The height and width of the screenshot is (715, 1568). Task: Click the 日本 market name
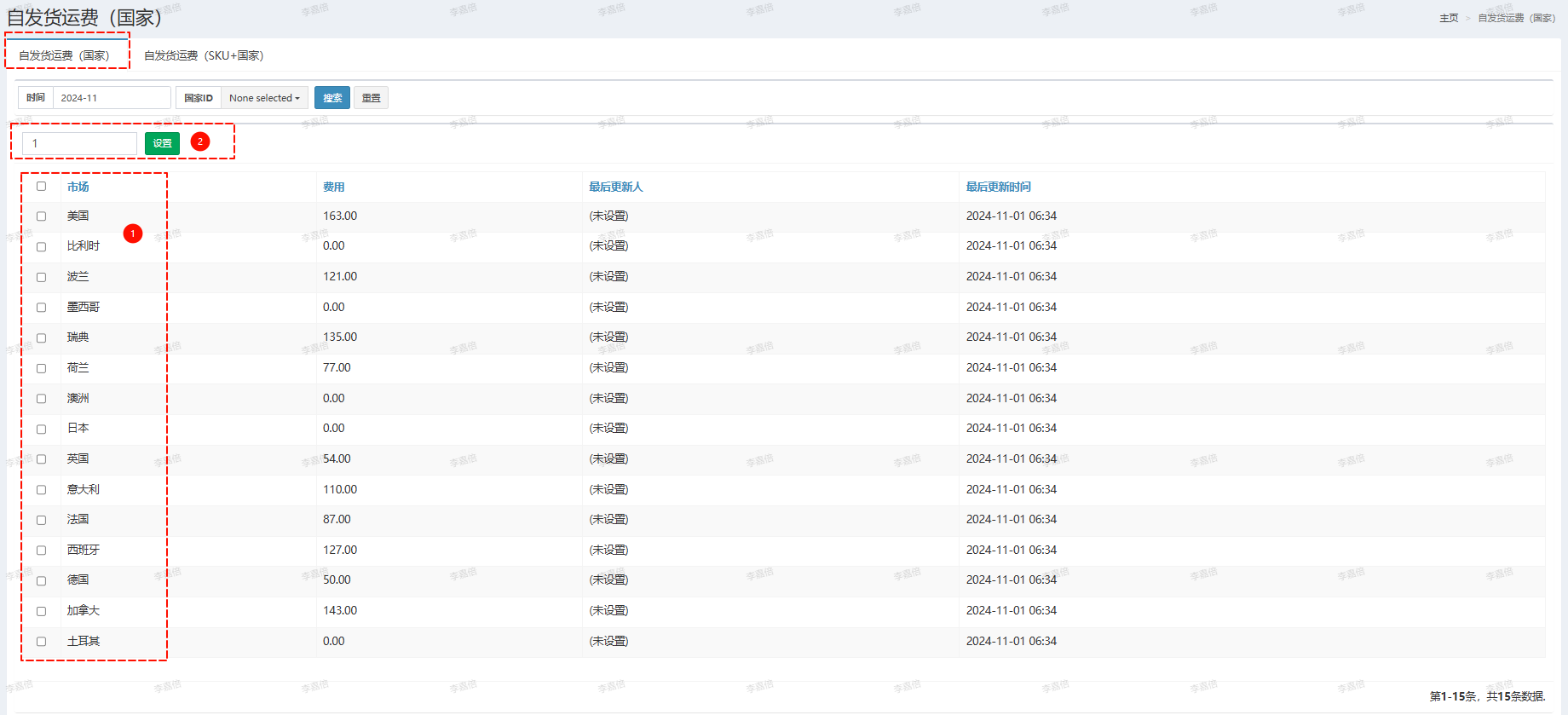(x=78, y=428)
